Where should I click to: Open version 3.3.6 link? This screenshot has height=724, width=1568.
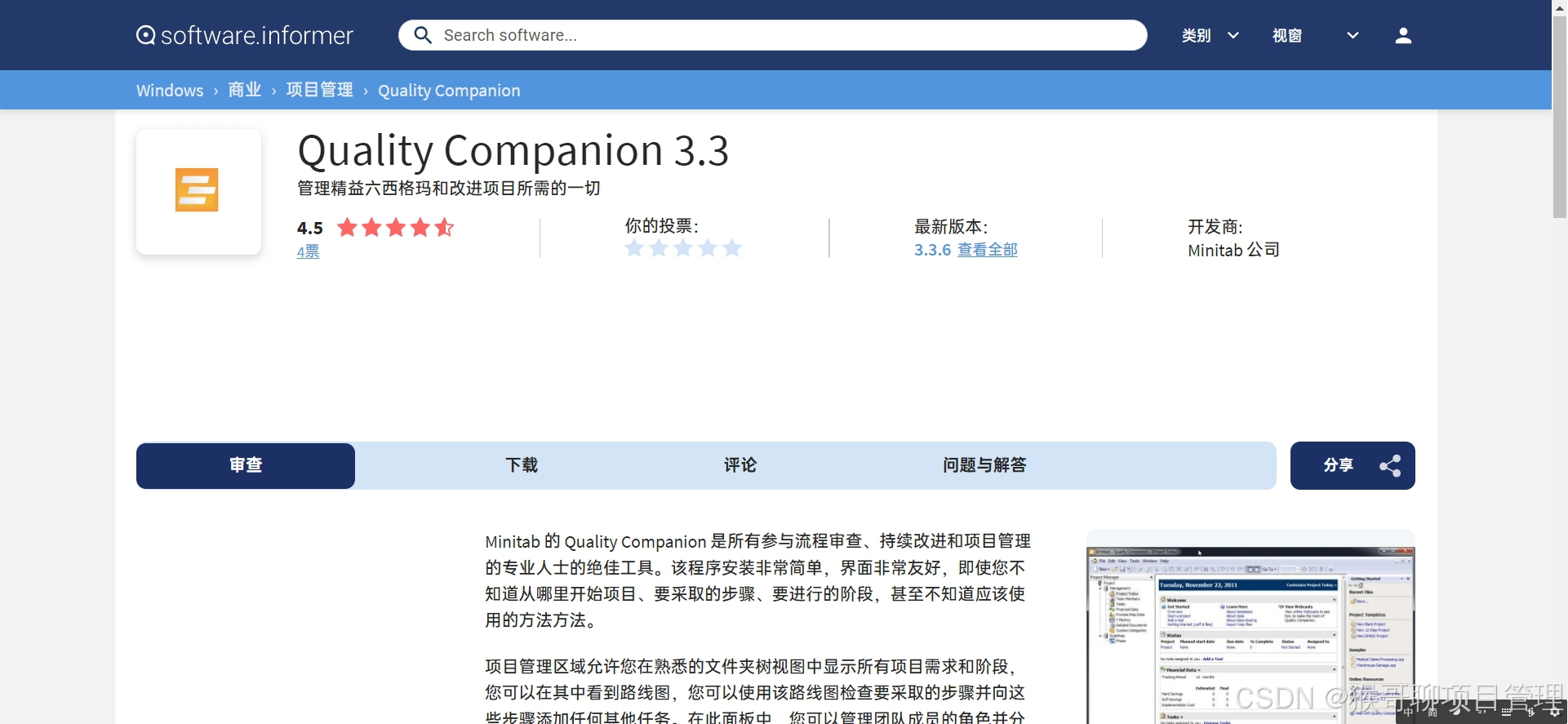pos(932,250)
